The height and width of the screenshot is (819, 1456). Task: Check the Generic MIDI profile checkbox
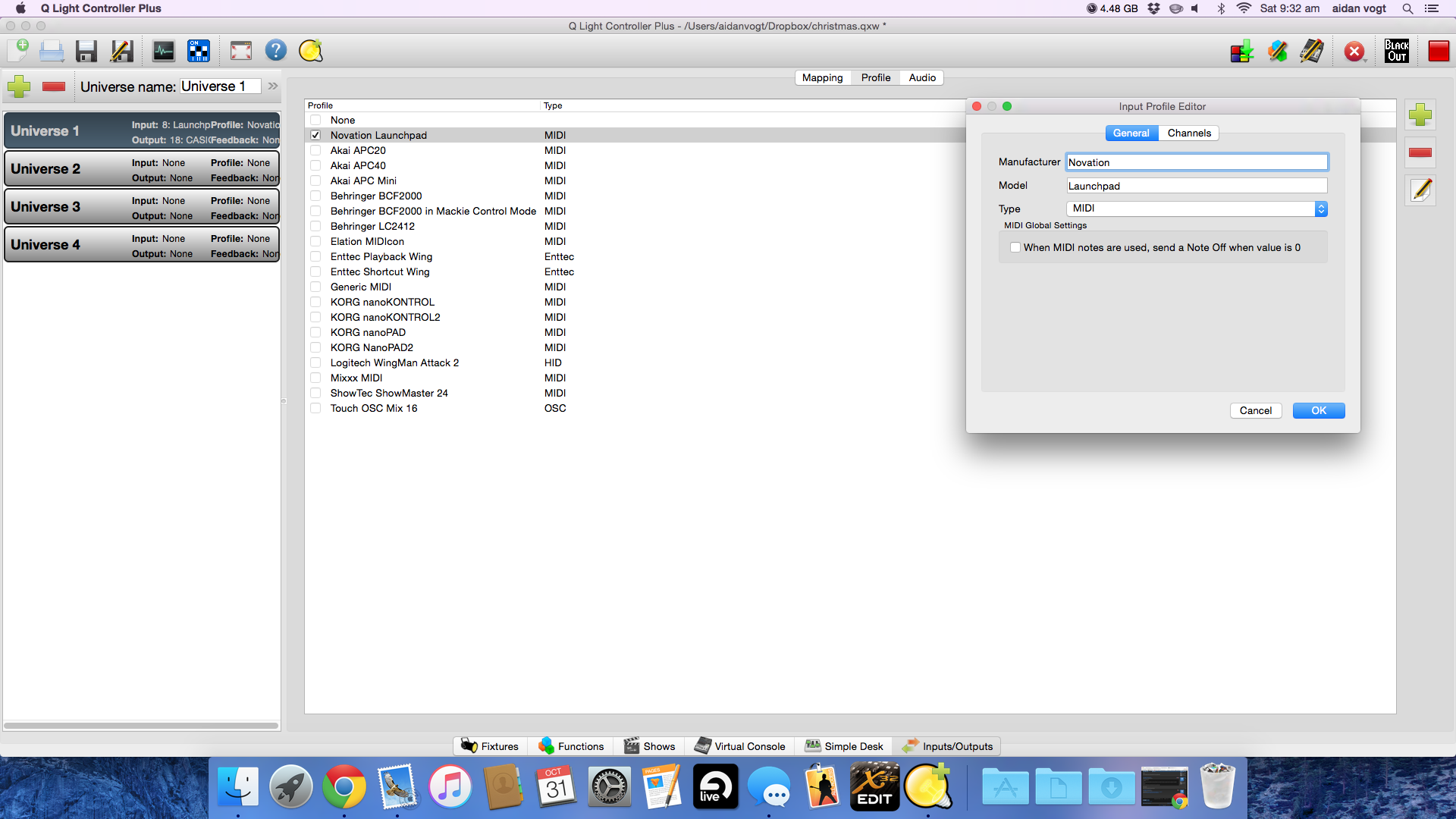pos(315,287)
